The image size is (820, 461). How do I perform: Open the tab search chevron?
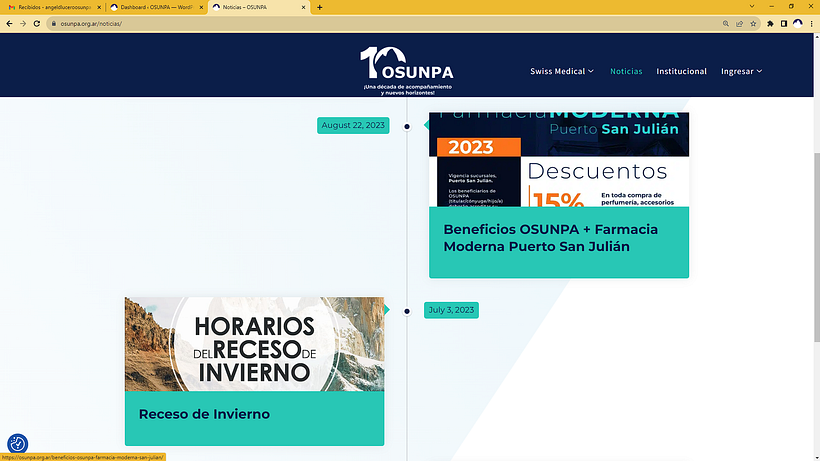point(752,7)
